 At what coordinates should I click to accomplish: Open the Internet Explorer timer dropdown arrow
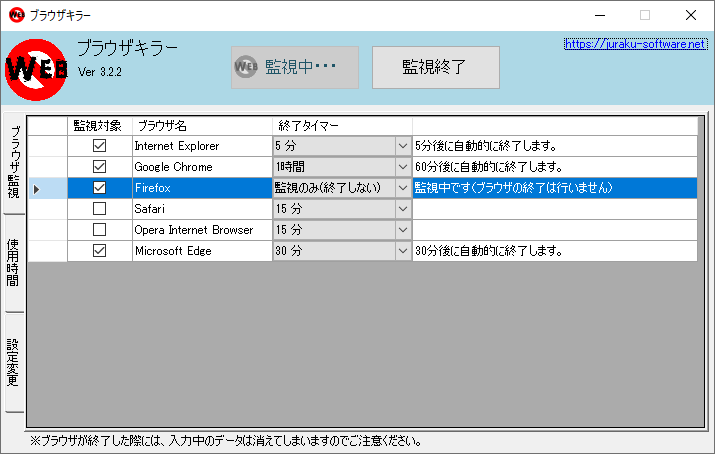(x=403, y=146)
